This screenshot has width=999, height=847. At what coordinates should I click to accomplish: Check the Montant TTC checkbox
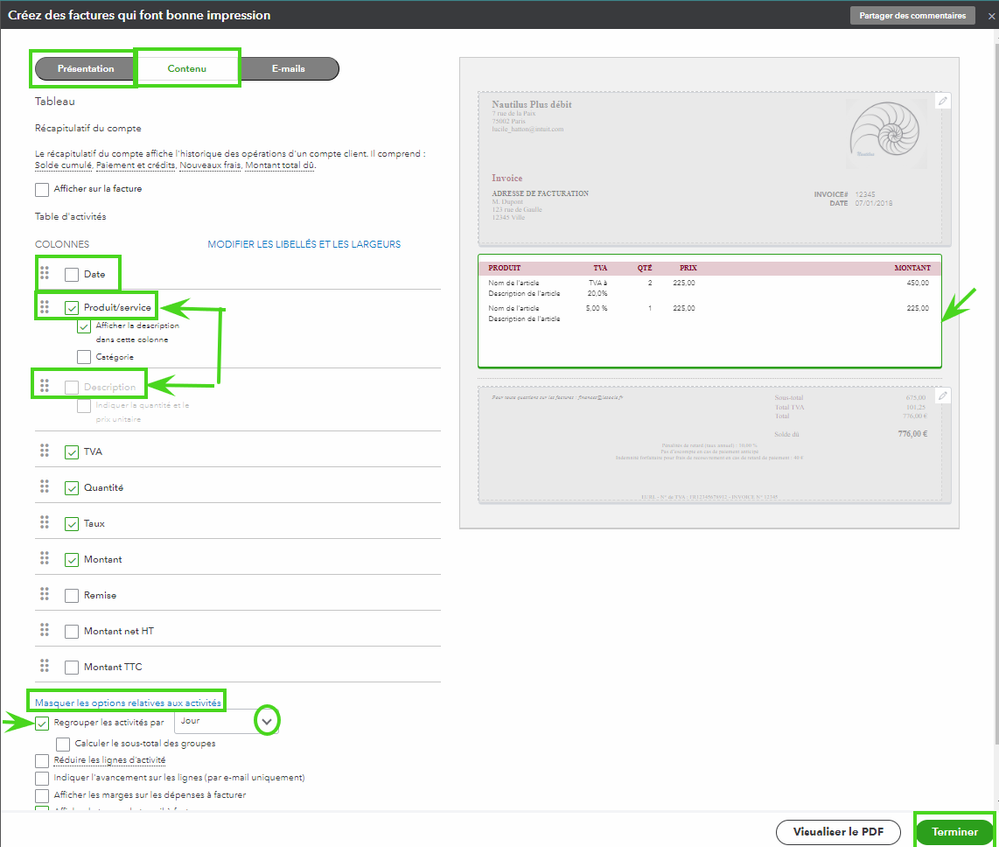coord(71,667)
